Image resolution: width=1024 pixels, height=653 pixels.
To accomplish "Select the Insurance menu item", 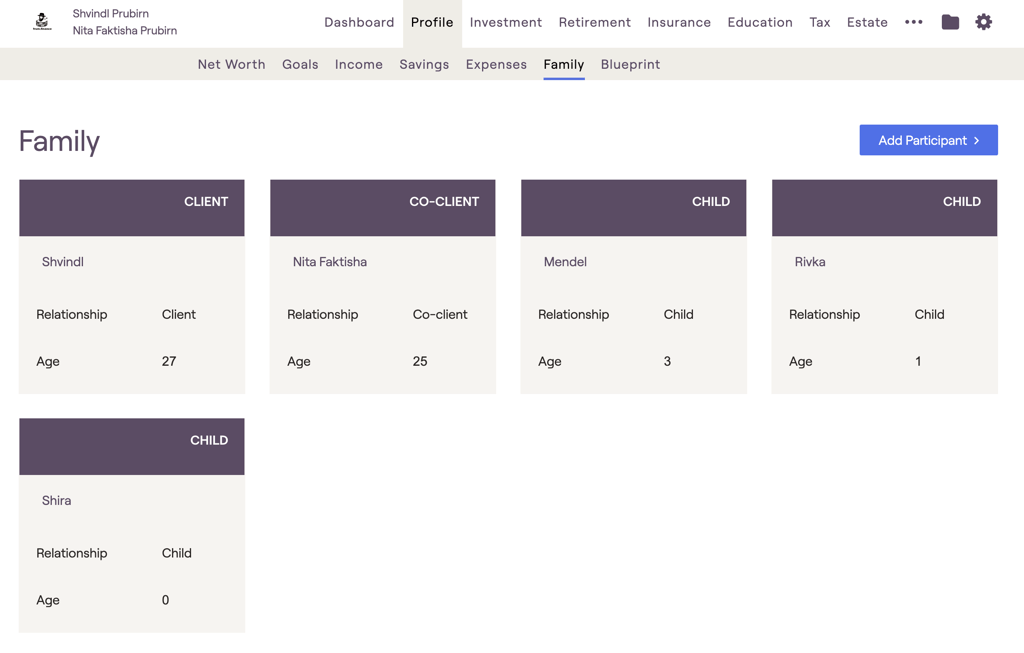I will [x=679, y=22].
